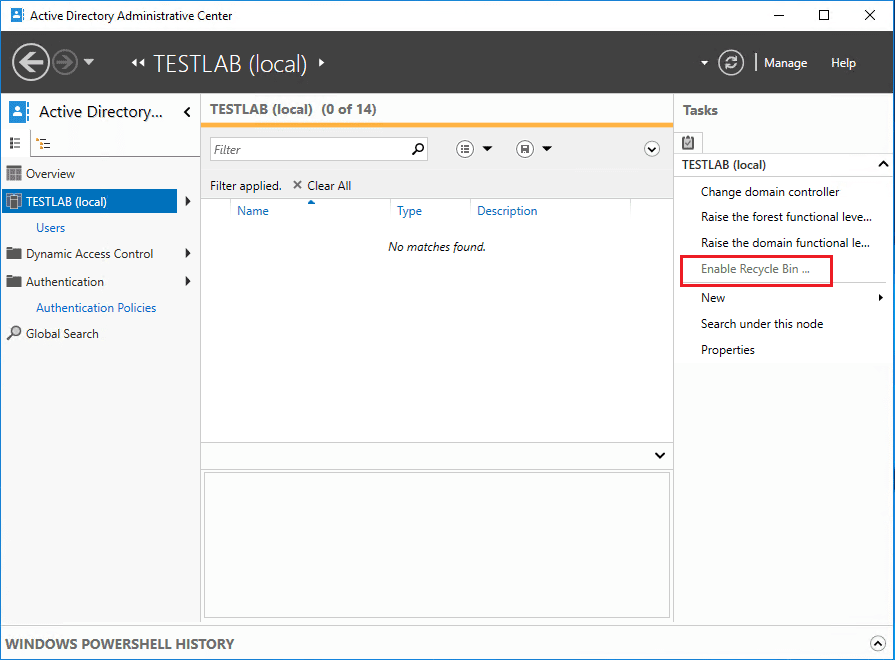Click the magnifier icon in Filter box
This screenshot has height=660, width=895.
pos(418,149)
